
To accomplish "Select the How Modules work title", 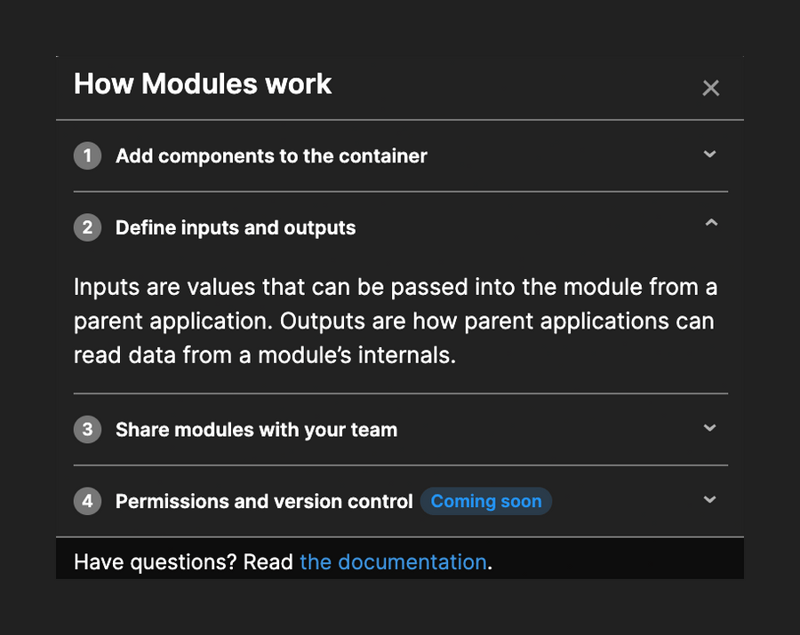I will 201,84.
